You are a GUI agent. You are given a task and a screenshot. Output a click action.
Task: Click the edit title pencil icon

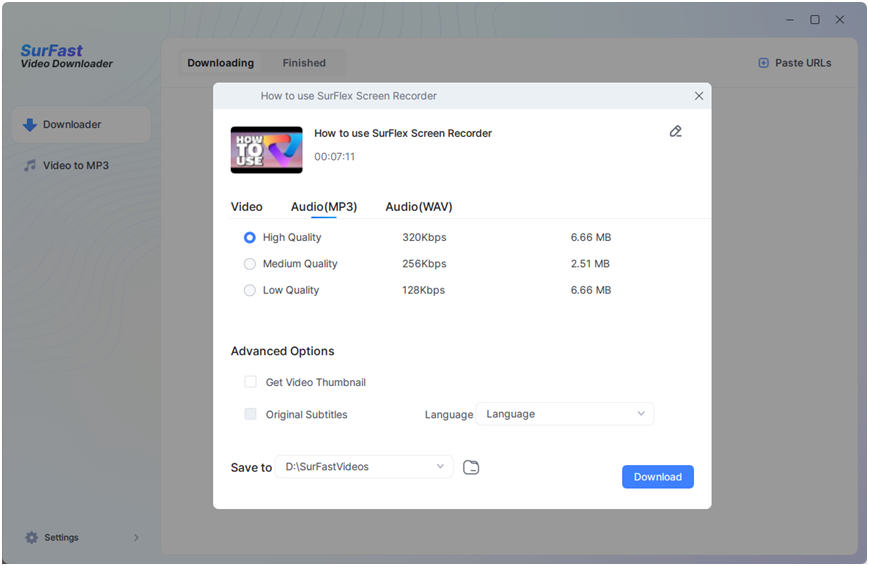coord(676,131)
